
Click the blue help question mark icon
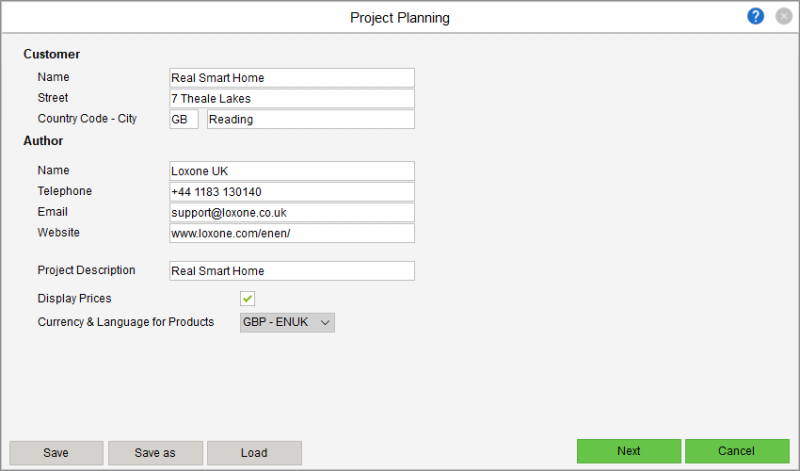coord(755,16)
